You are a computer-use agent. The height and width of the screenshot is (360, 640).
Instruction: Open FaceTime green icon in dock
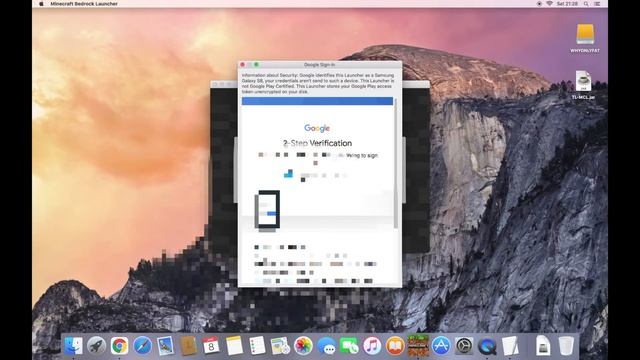click(x=349, y=346)
